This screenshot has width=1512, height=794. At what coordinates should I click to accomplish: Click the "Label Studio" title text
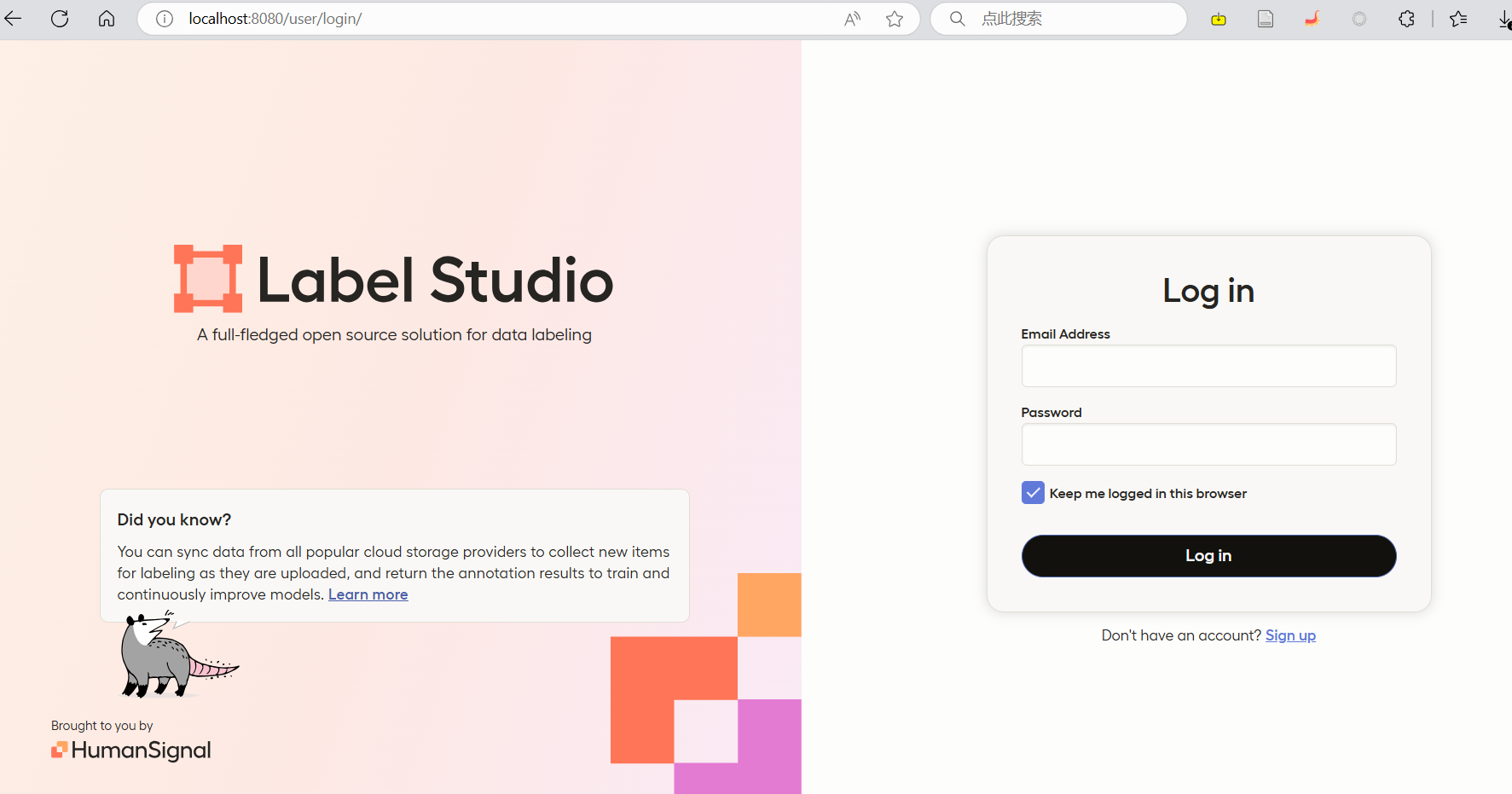click(x=435, y=280)
